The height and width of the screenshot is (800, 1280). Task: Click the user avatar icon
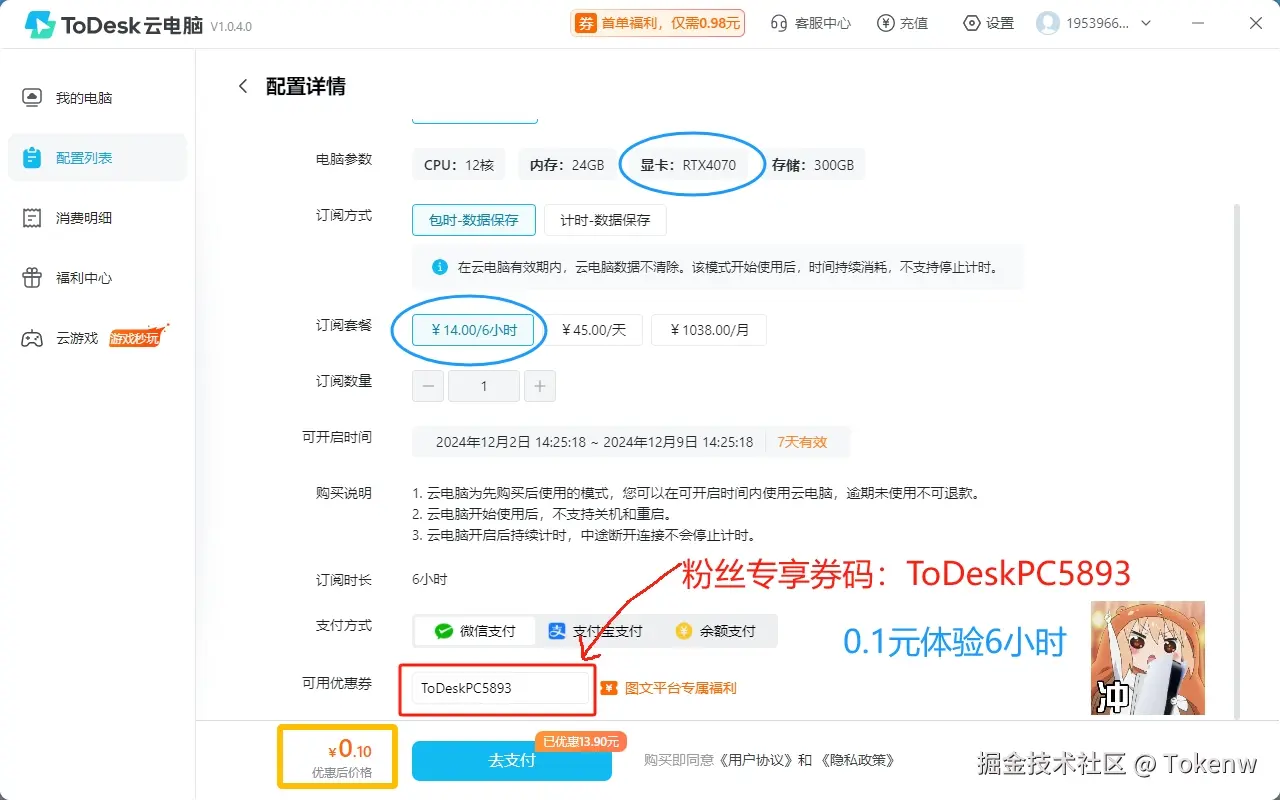[1048, 23]
